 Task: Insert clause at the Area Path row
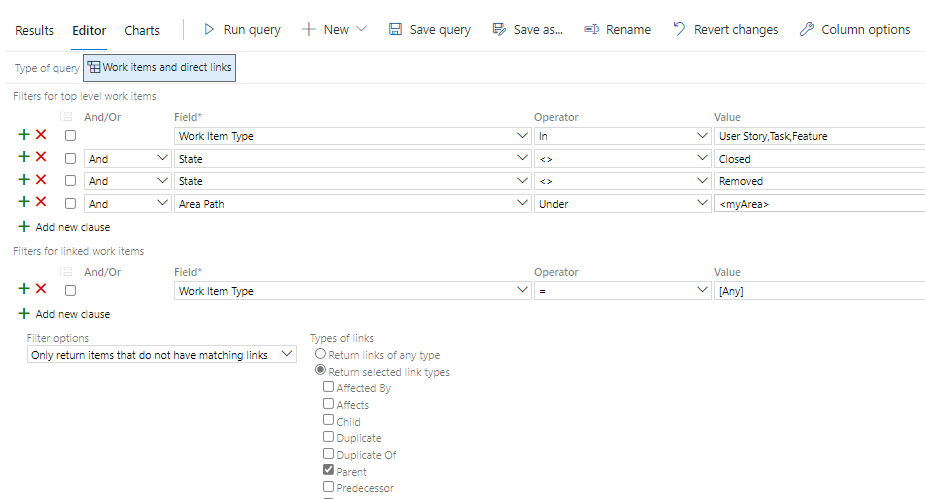click(24, 202)
